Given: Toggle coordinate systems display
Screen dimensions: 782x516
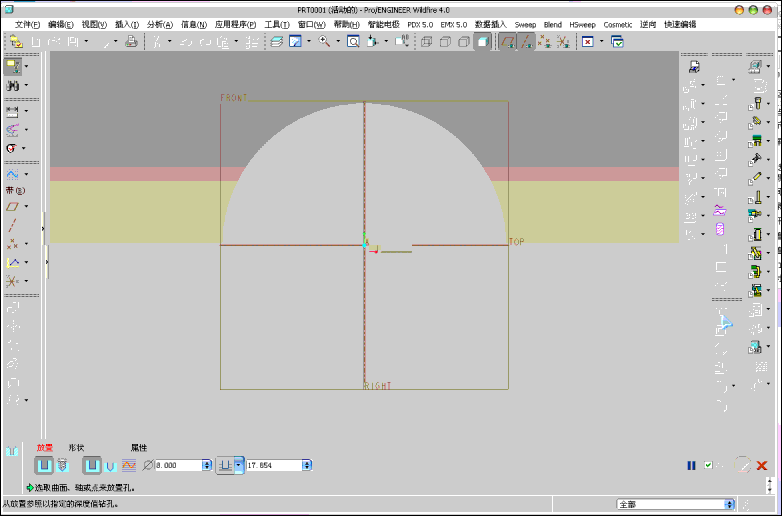Looking at the screenshot, I should click(563, 42).
